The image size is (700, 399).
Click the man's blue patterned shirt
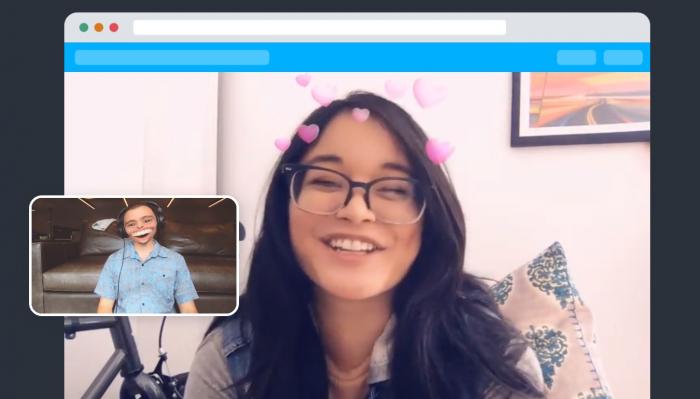tap(146, 278)
